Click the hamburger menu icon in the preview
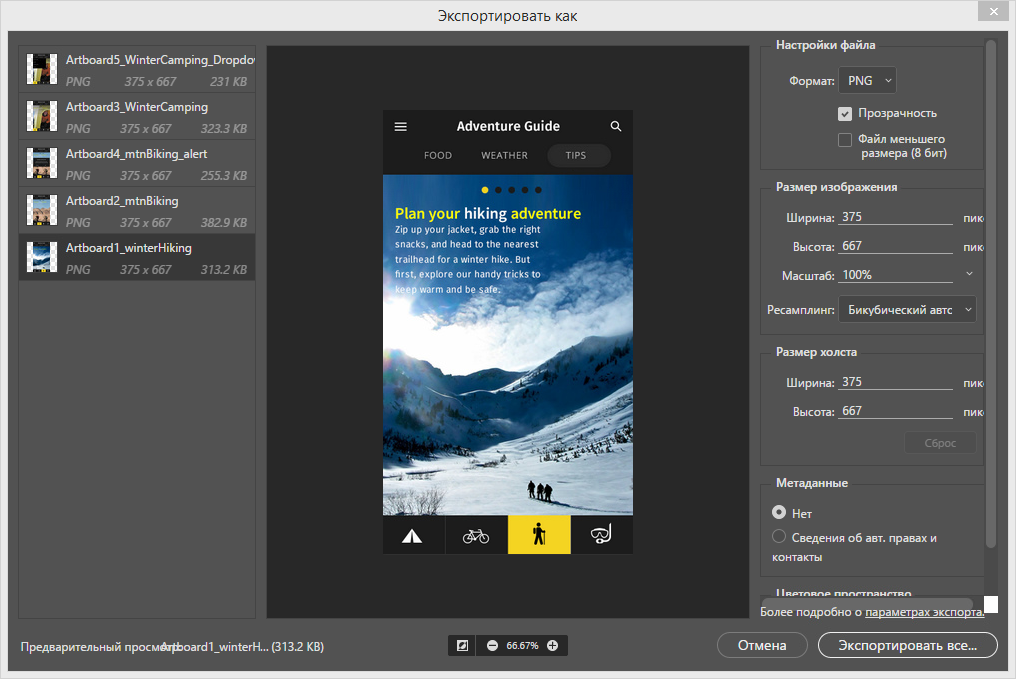1016x679 pixels. click(400, 126)
